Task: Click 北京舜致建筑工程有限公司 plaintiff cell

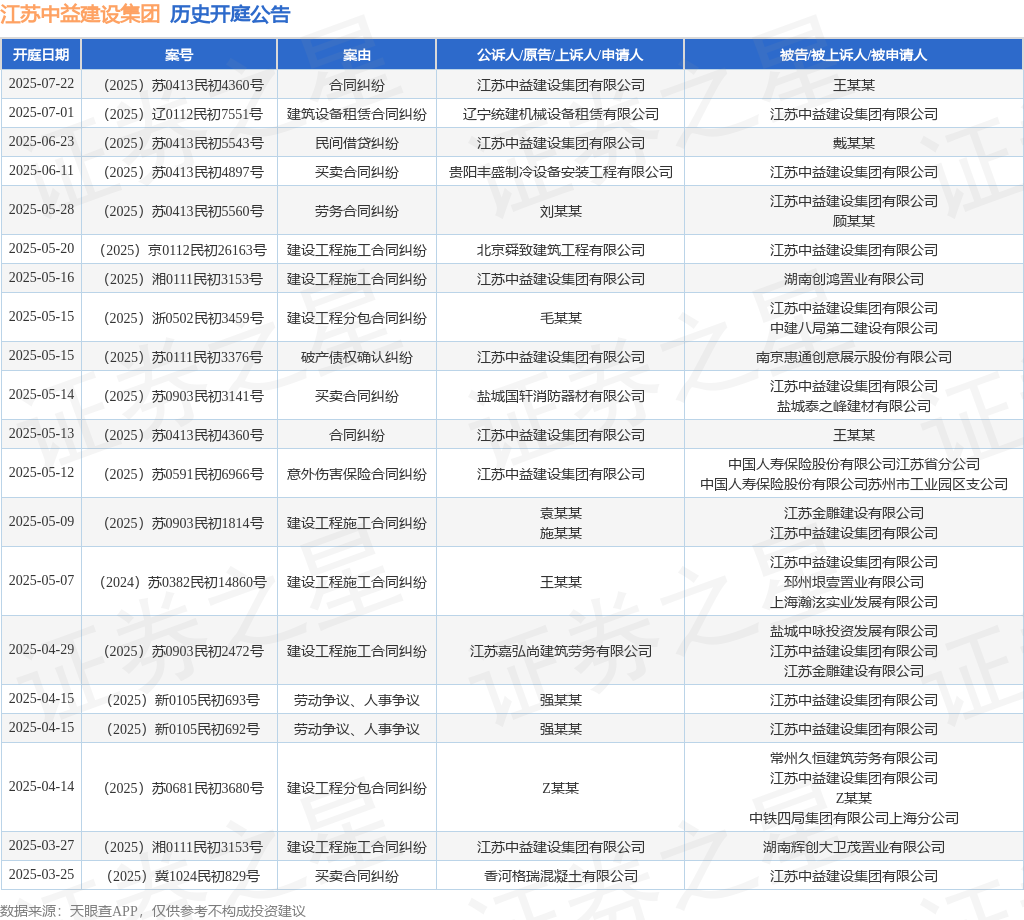Action: (560, 250)
